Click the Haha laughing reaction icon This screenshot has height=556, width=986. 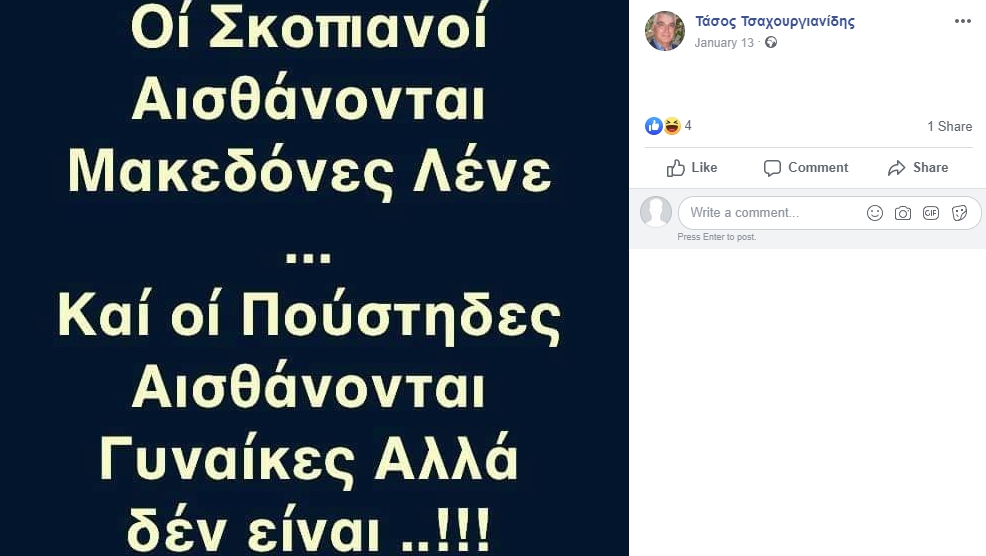tap(672, 126)
